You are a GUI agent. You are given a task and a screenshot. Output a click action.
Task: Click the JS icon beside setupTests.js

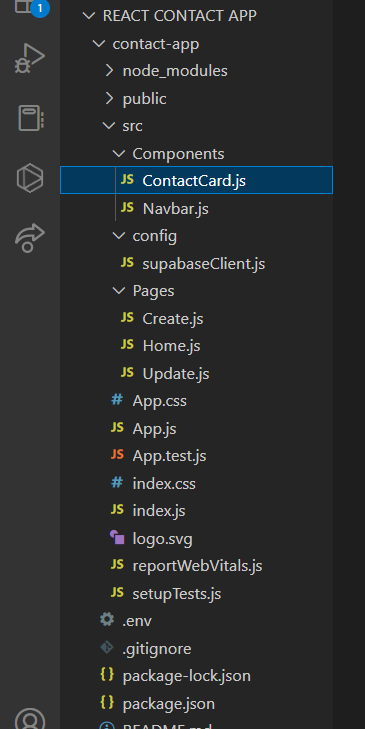pyautogui.click(x=117, y=592)
